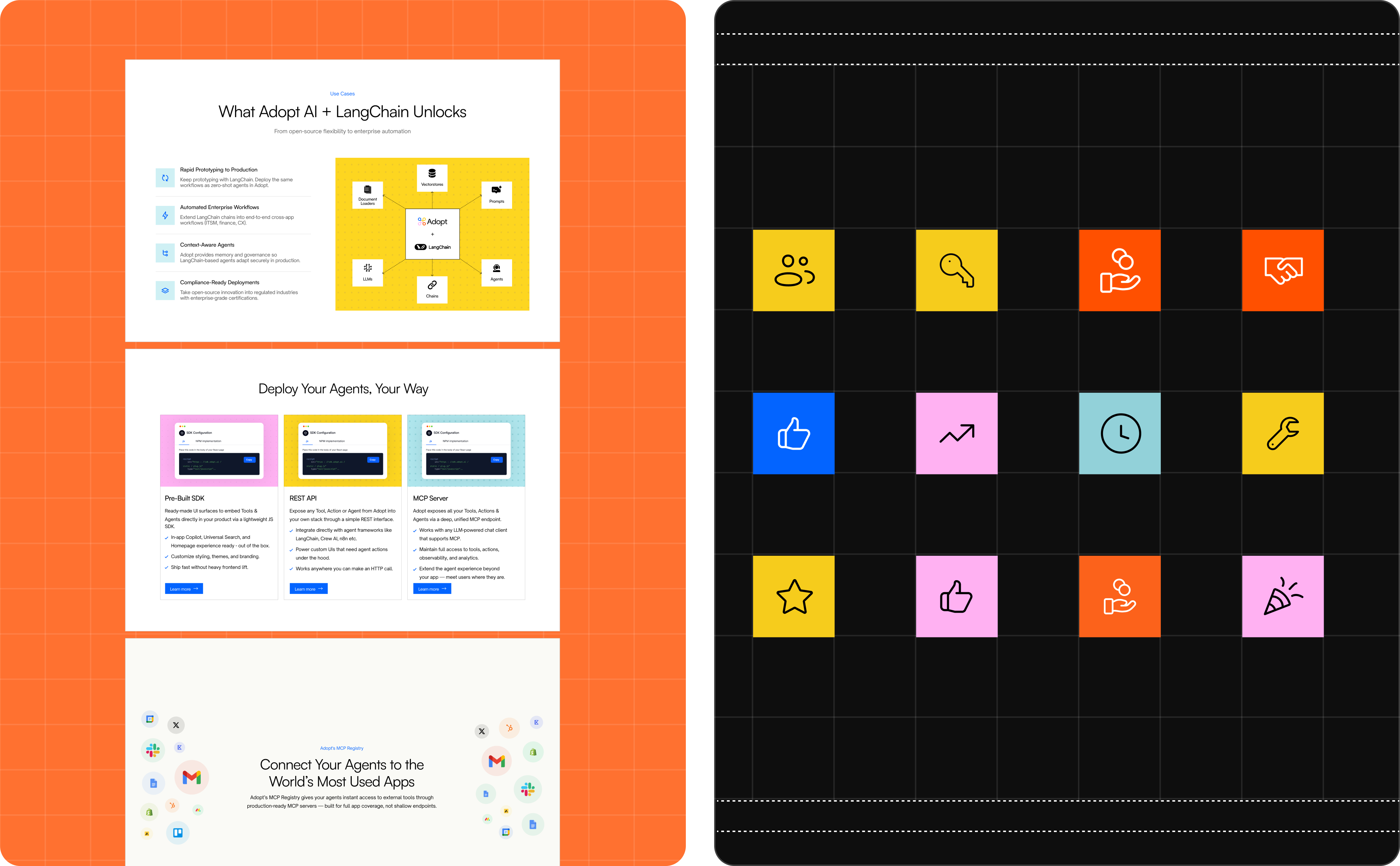Click the Compliance-Ready Deployments layers icon
The image size is (1400, 866).
[x=165, y=290]
